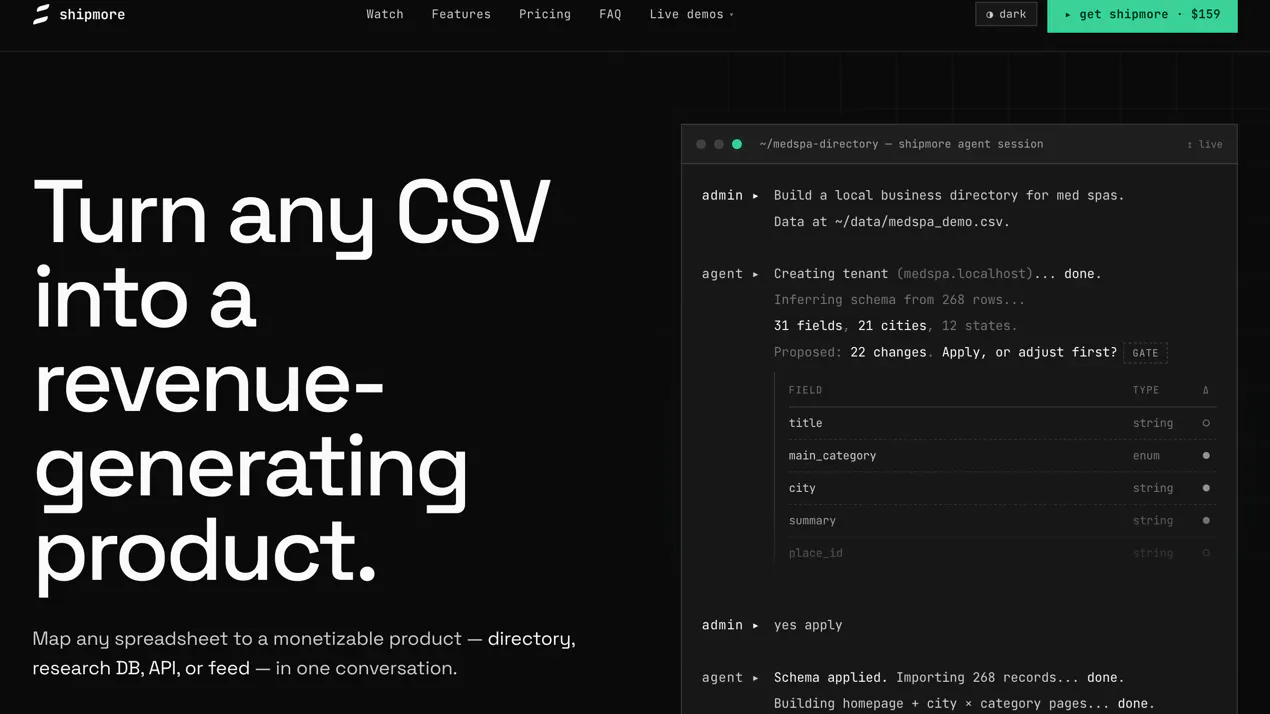1270x714 pixels.
Task: Click the delta marker for title row
Action: click(1206, 423)
